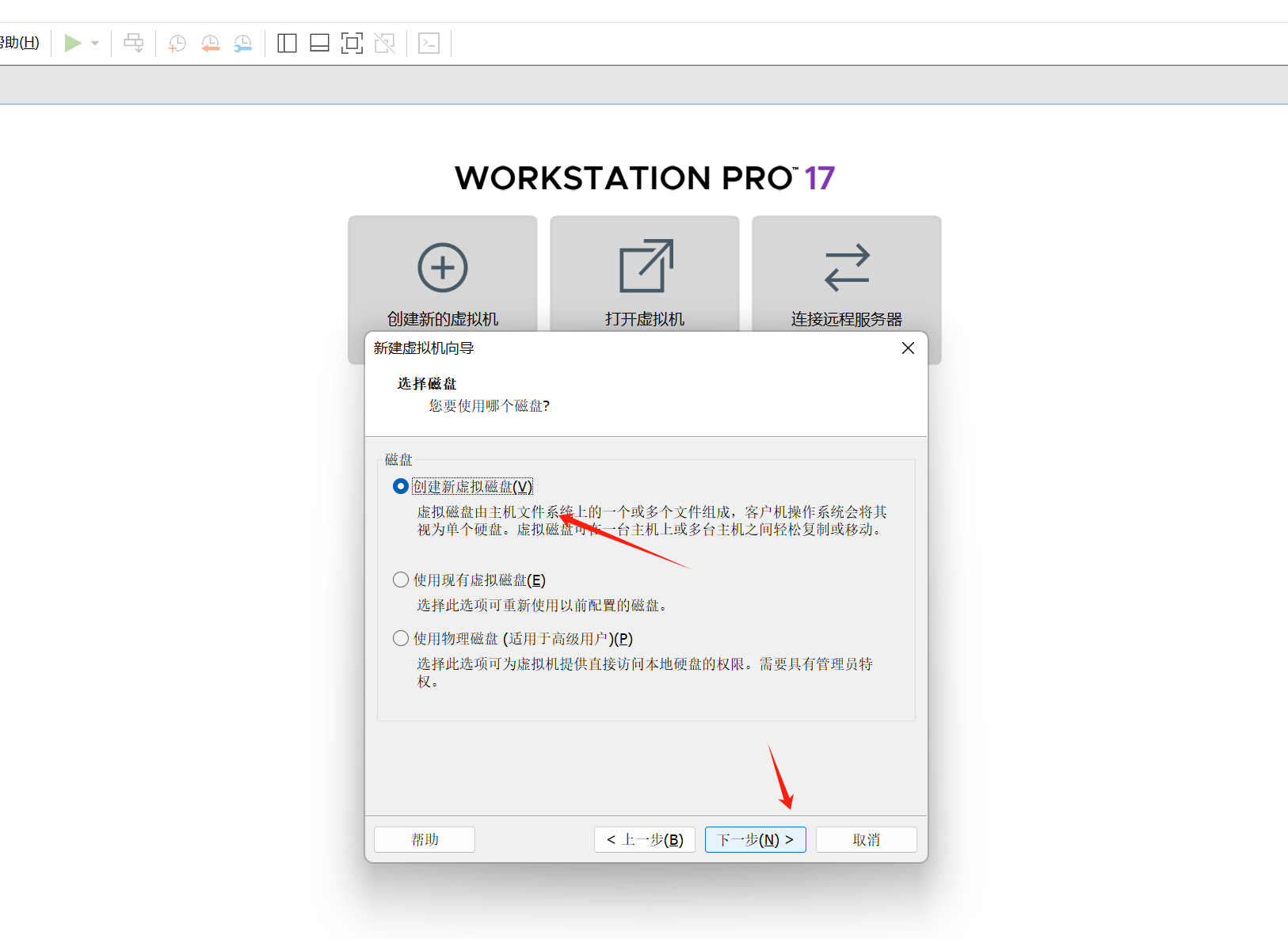1288x939 pixels.
Task: Click the Unity mode icon
Action: (x=385, y=44)
